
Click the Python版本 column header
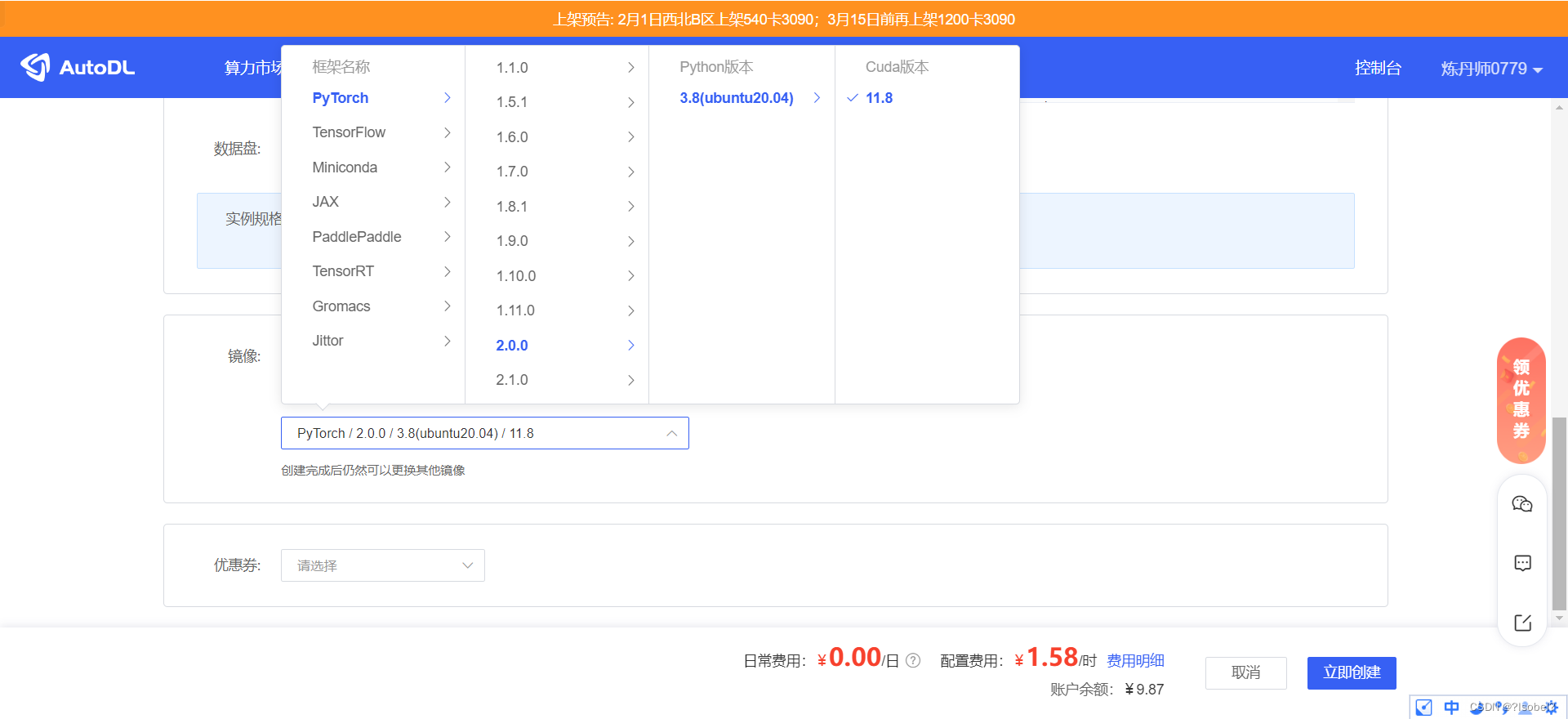click(x=716, y=67)
